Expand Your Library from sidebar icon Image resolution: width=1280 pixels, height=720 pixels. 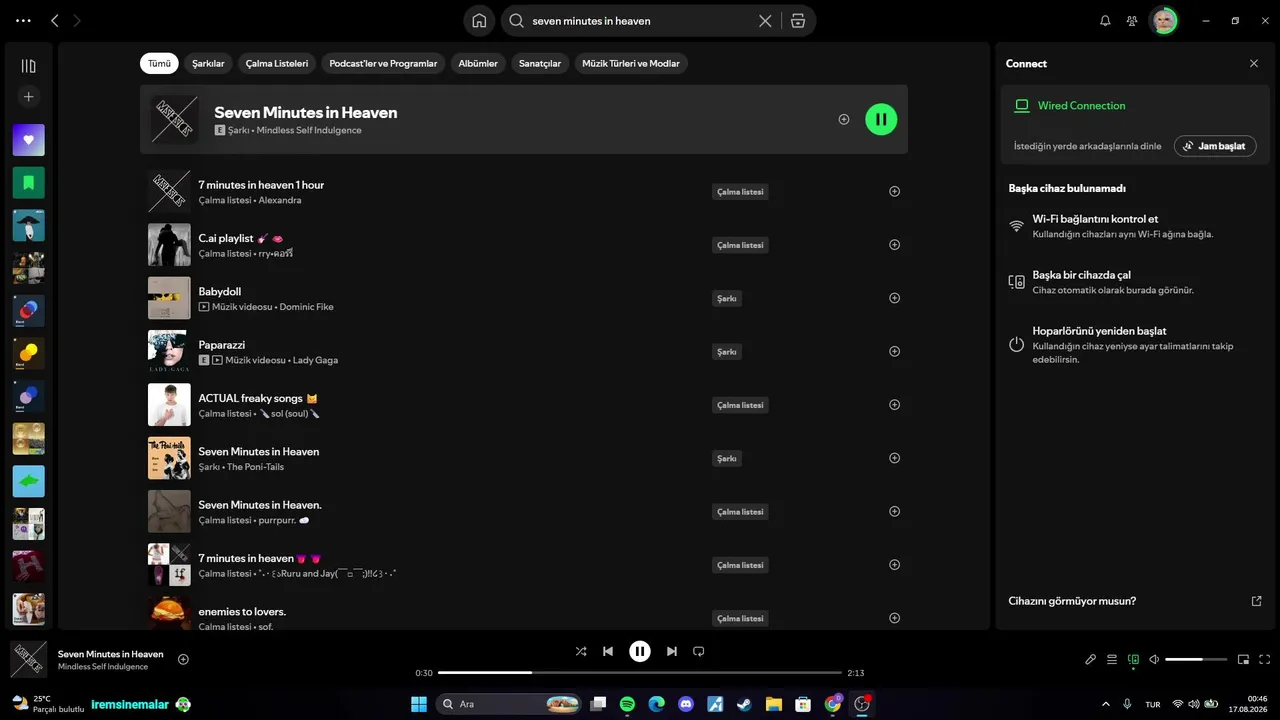[x=29, y=66]
